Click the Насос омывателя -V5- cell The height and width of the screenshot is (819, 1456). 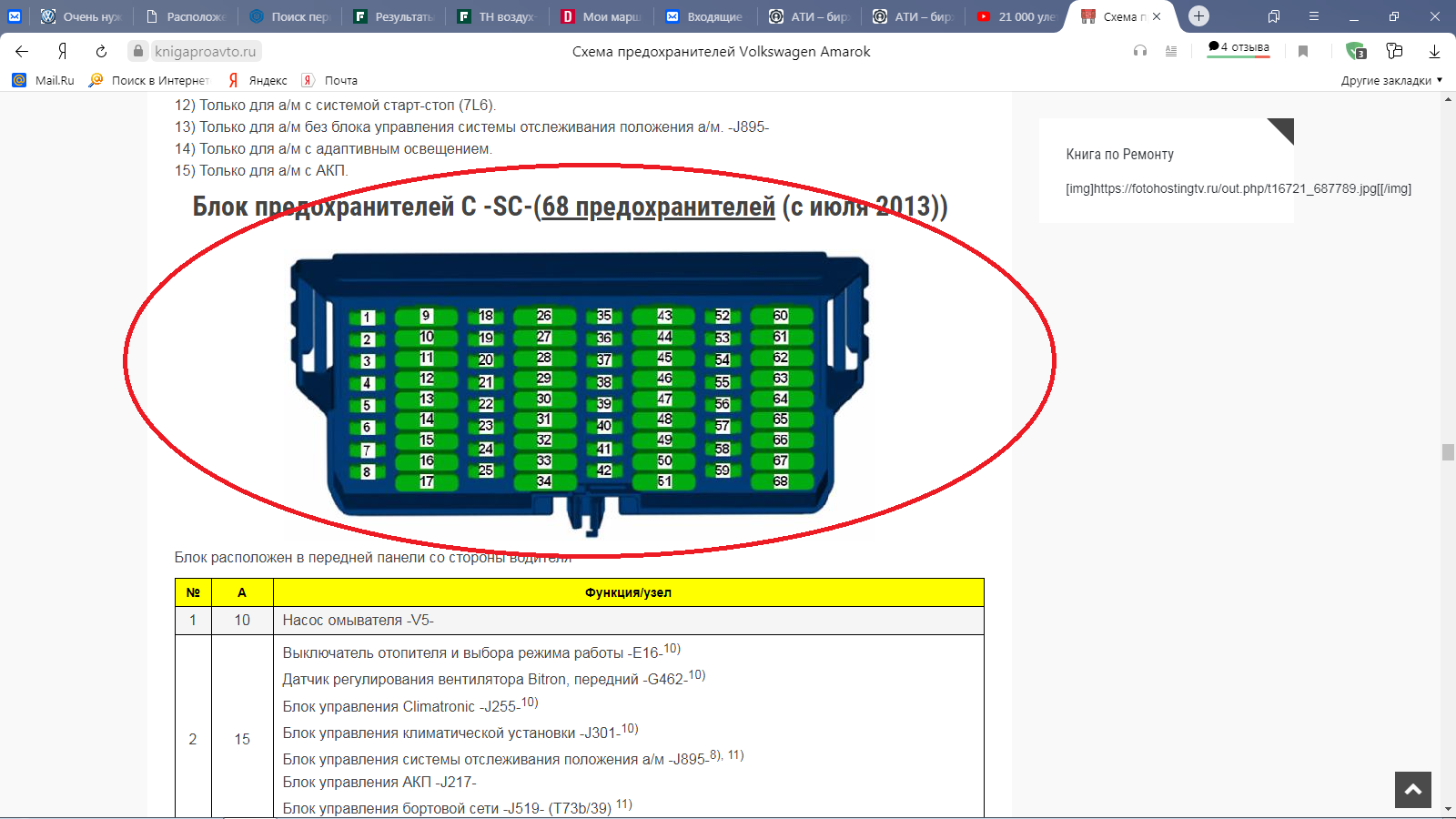(x=628, y=621)
